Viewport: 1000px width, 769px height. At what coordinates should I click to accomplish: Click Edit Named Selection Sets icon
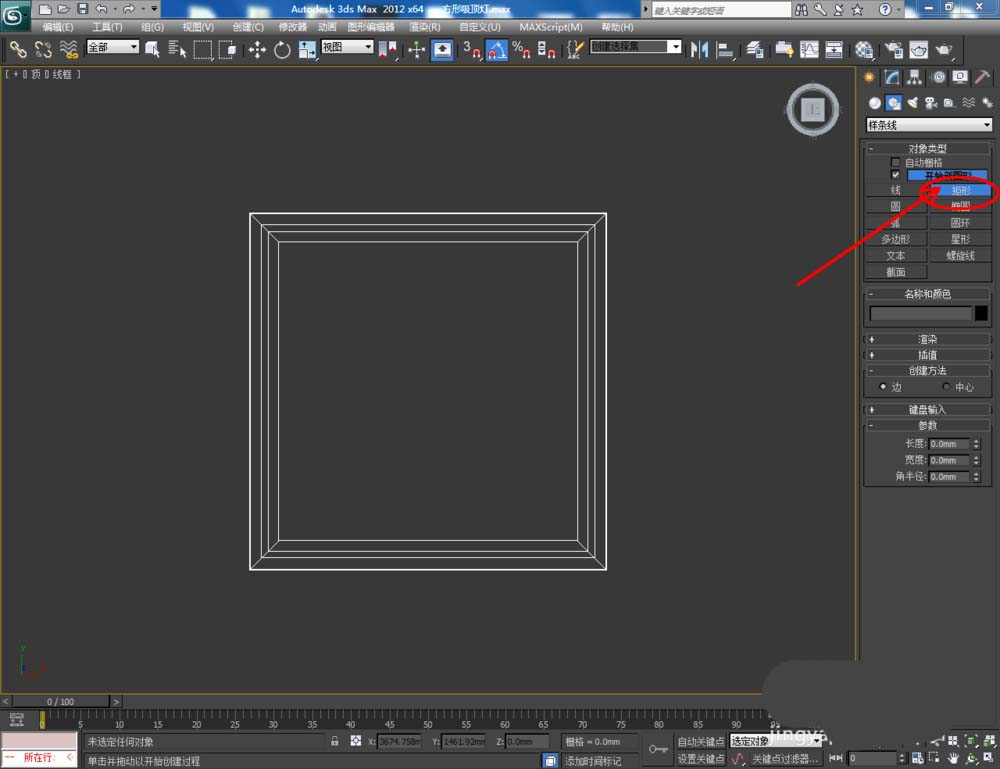pos(575,49)
